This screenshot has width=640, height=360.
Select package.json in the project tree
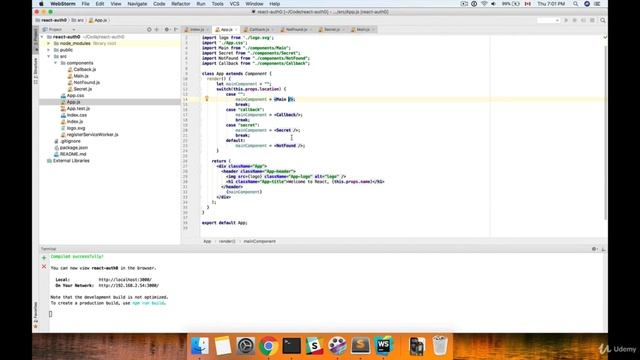[x=71, y=148]
